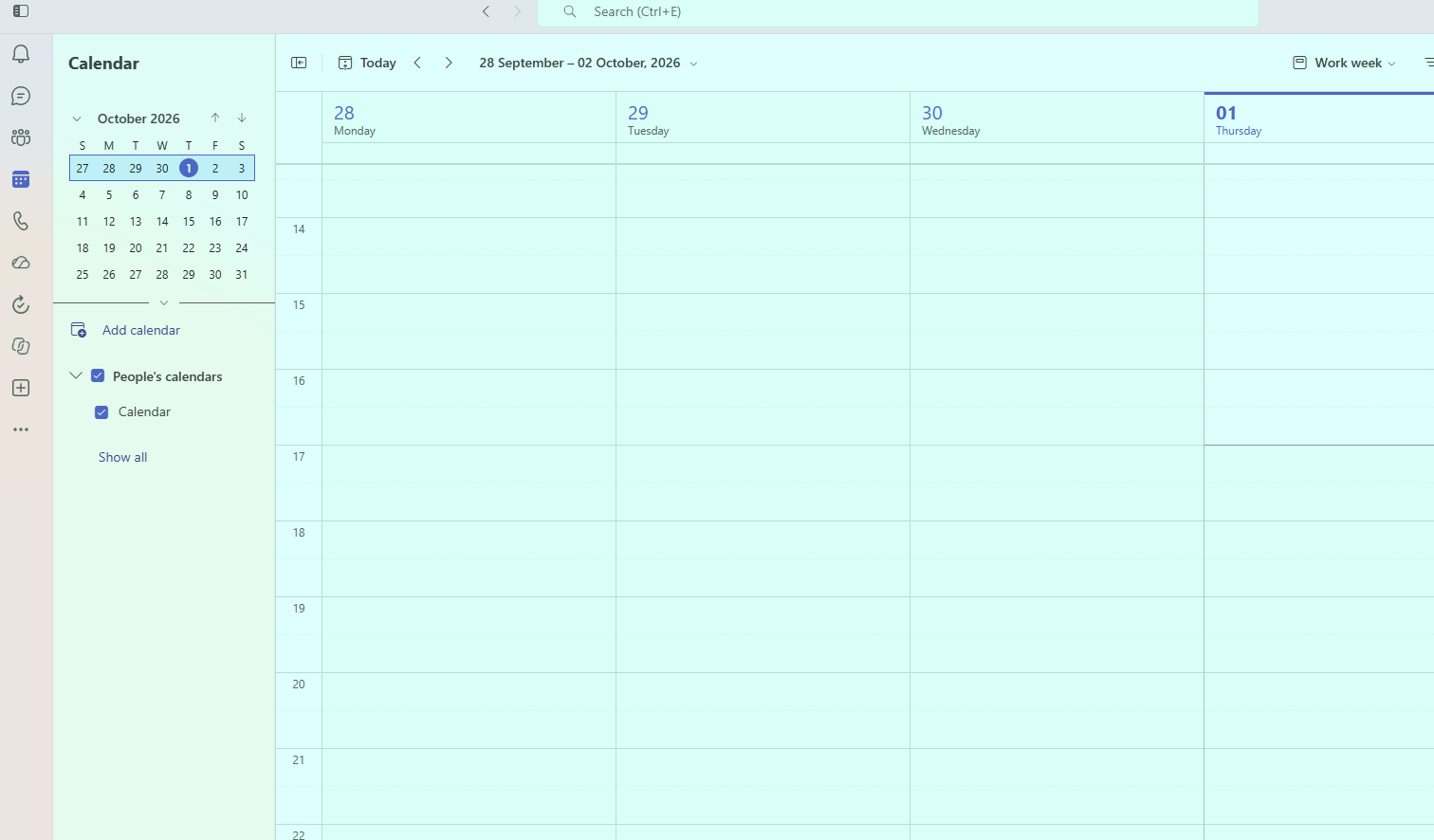1434x840 pixels.
Task: Show next month in mini calendar
Action: click(x=242, y=118)
